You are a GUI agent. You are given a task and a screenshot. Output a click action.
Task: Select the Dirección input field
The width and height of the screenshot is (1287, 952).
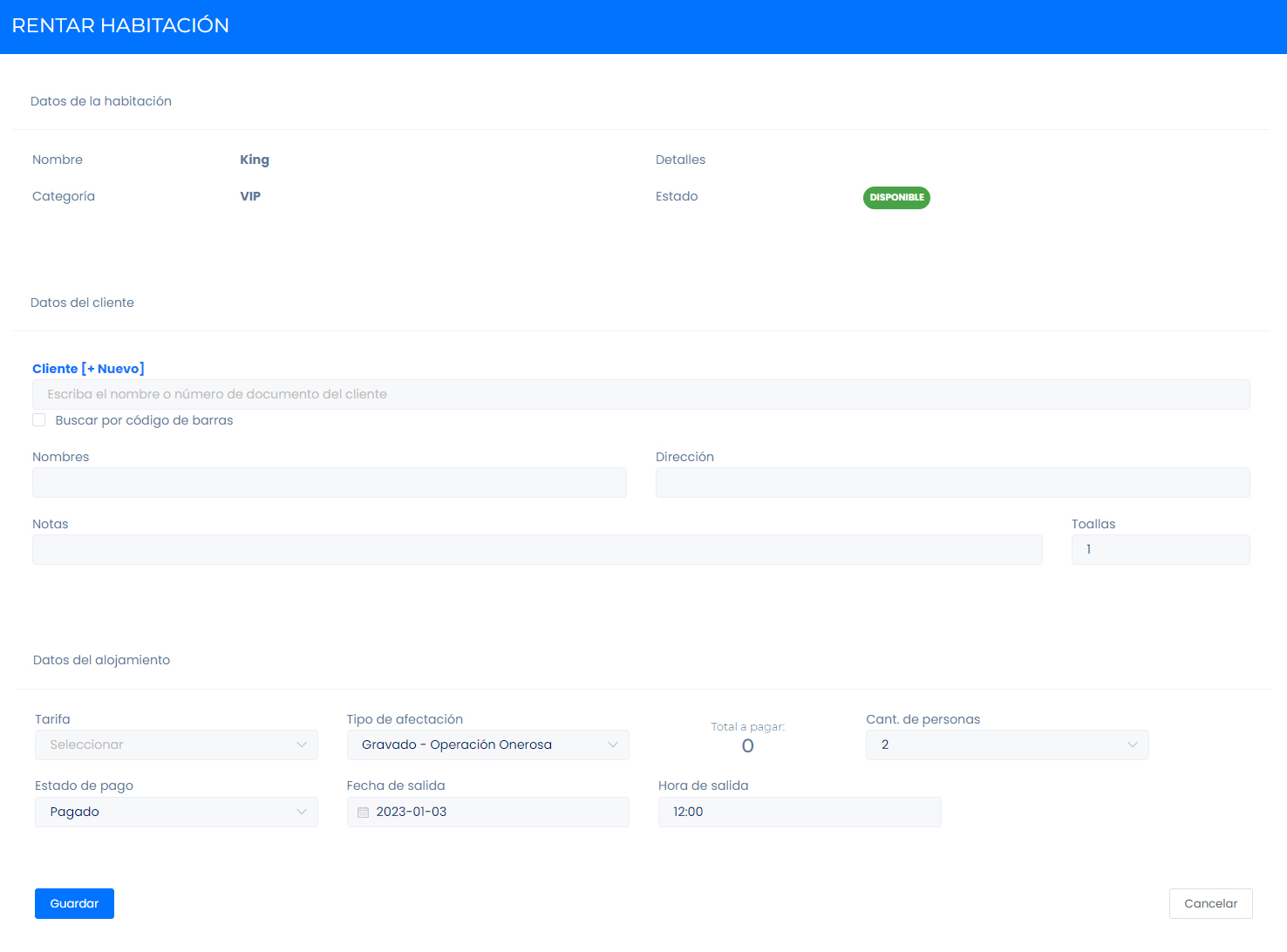tap(952, 483)
